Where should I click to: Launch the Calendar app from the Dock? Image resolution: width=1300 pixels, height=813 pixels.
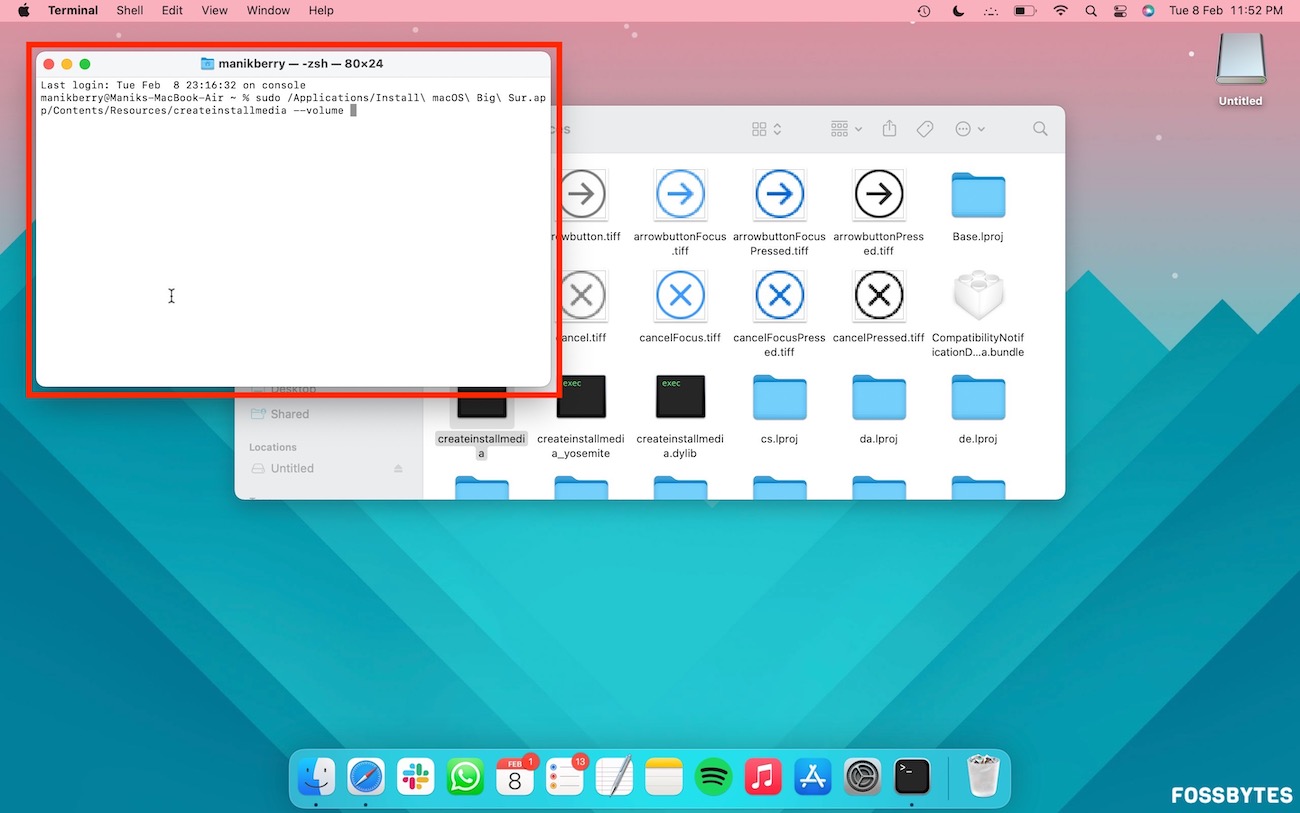pos(514,776)
